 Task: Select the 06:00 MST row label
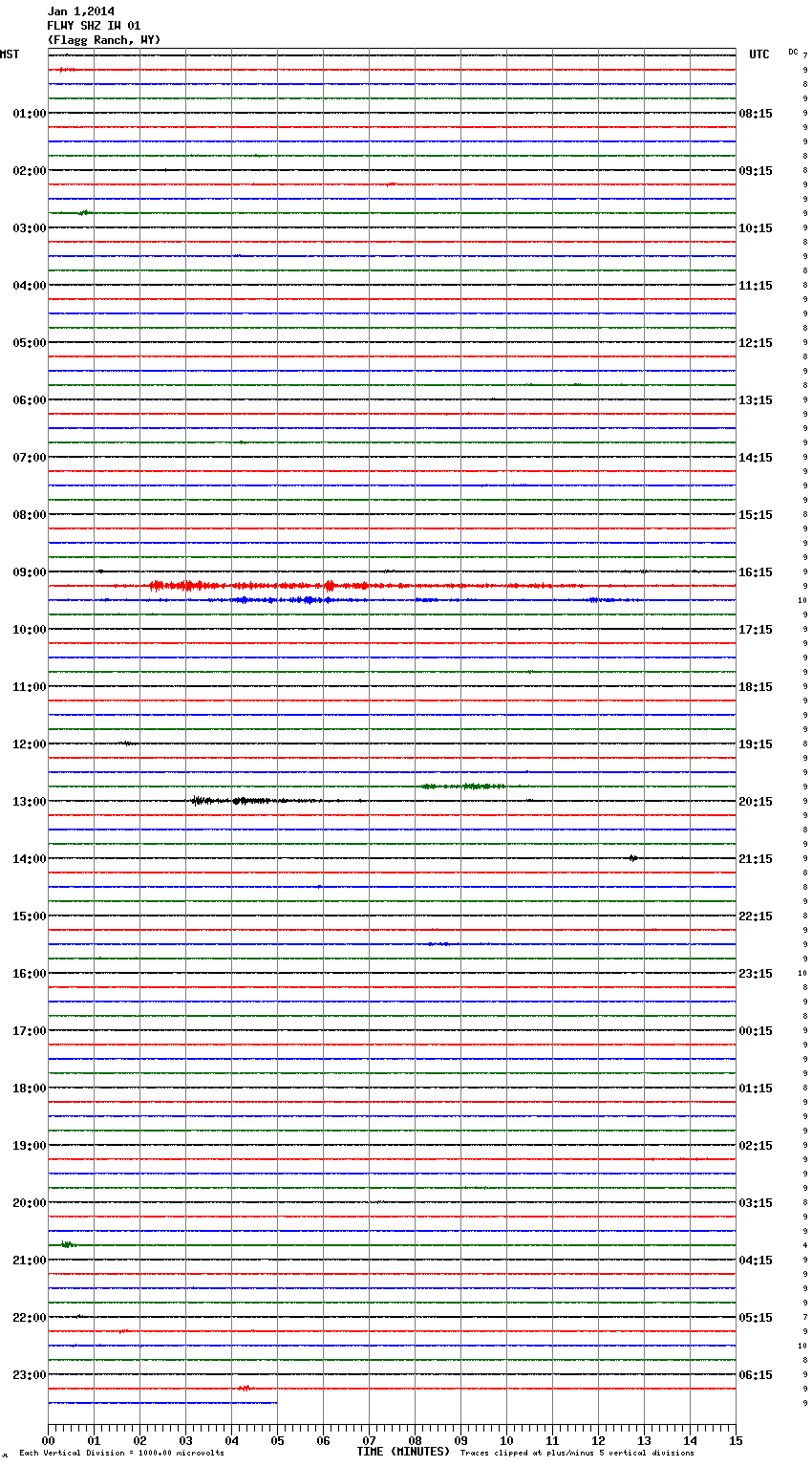[x=30, y=400]
